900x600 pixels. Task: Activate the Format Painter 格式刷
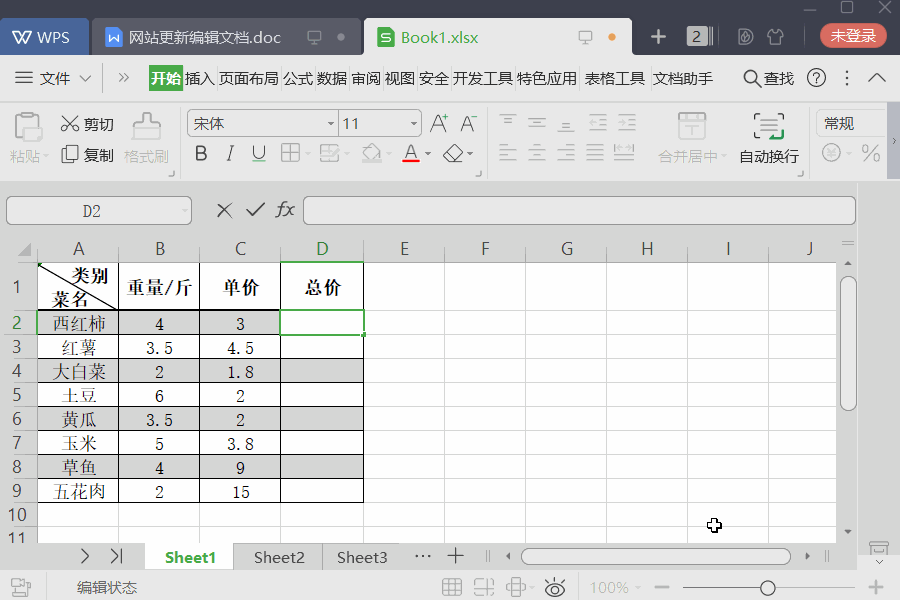point(146,138)
